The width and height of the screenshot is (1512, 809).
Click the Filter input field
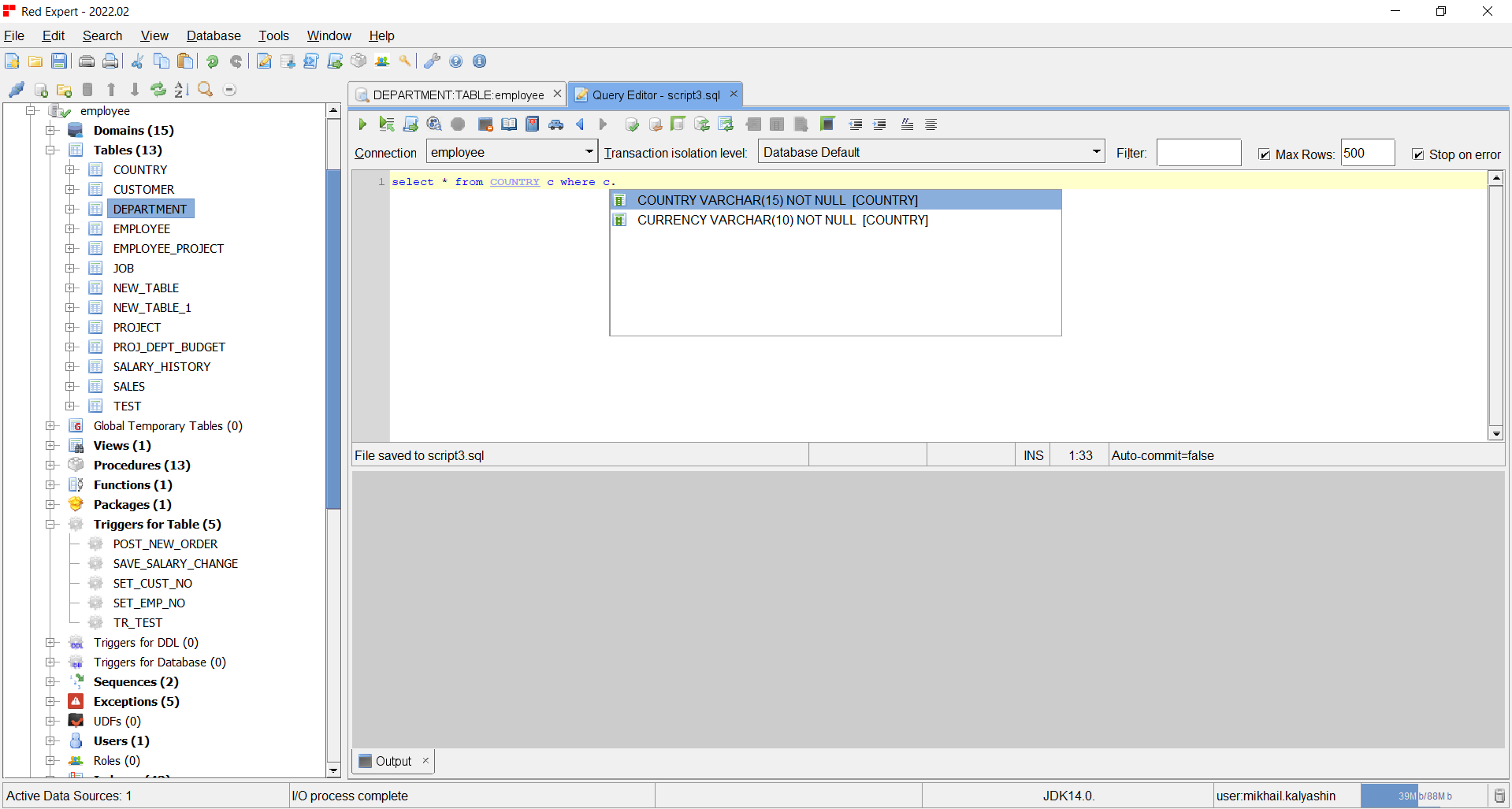(x=1198, y=153)
